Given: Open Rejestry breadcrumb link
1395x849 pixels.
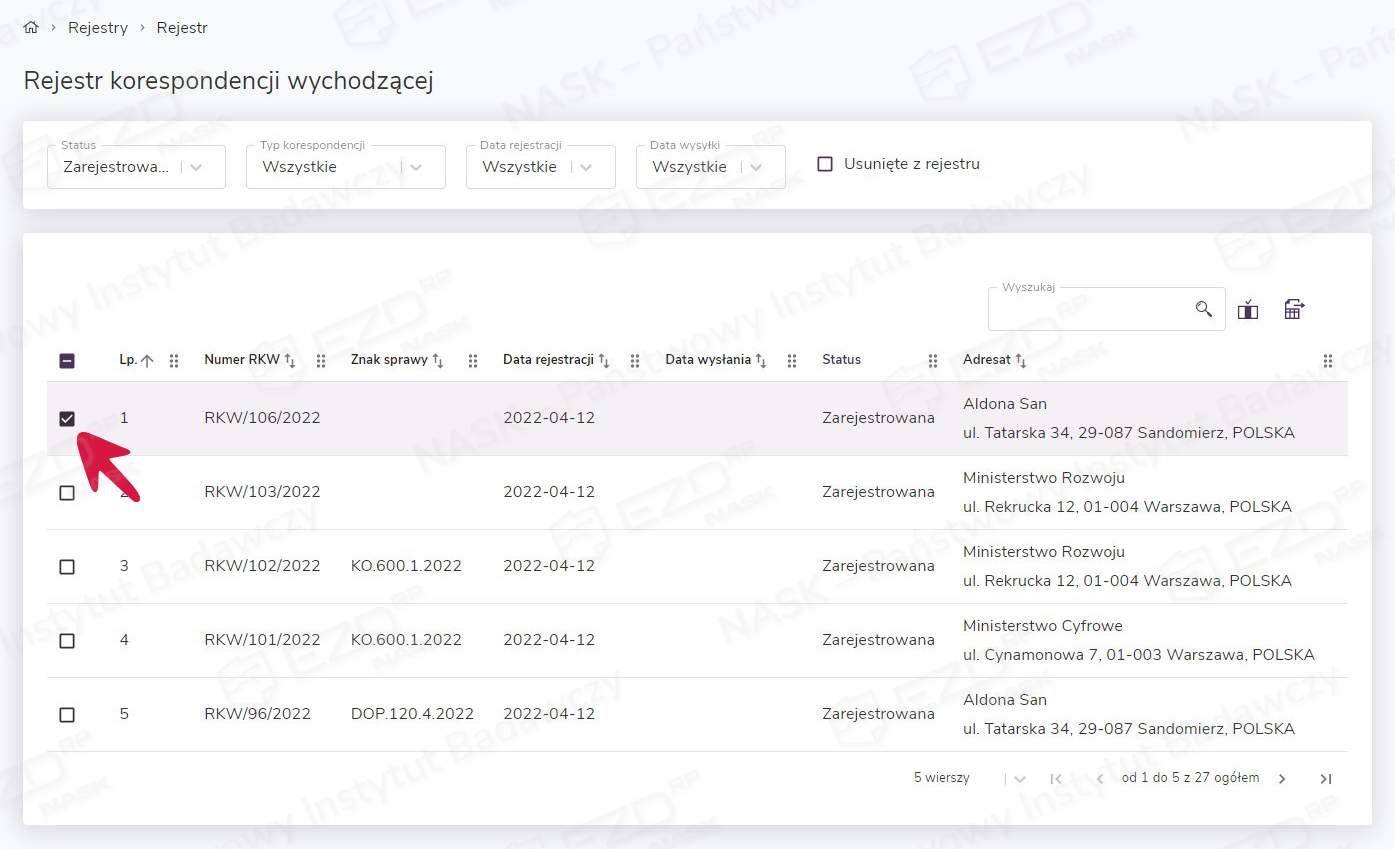Looking at the screenshot, I should (98, 28).
